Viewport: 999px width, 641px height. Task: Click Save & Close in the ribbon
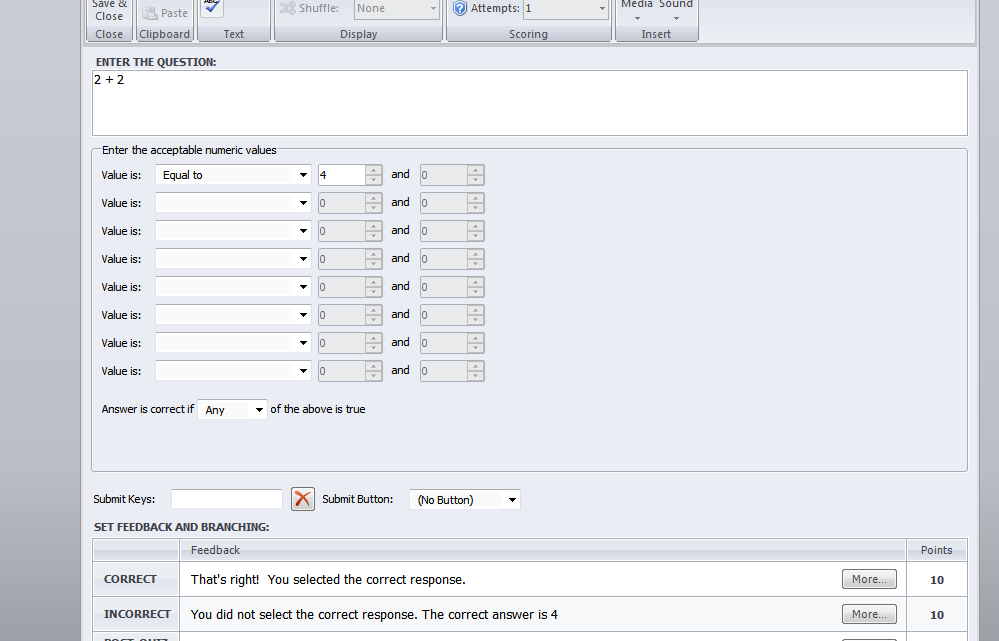pyautogui.click(x=109, y=10)
